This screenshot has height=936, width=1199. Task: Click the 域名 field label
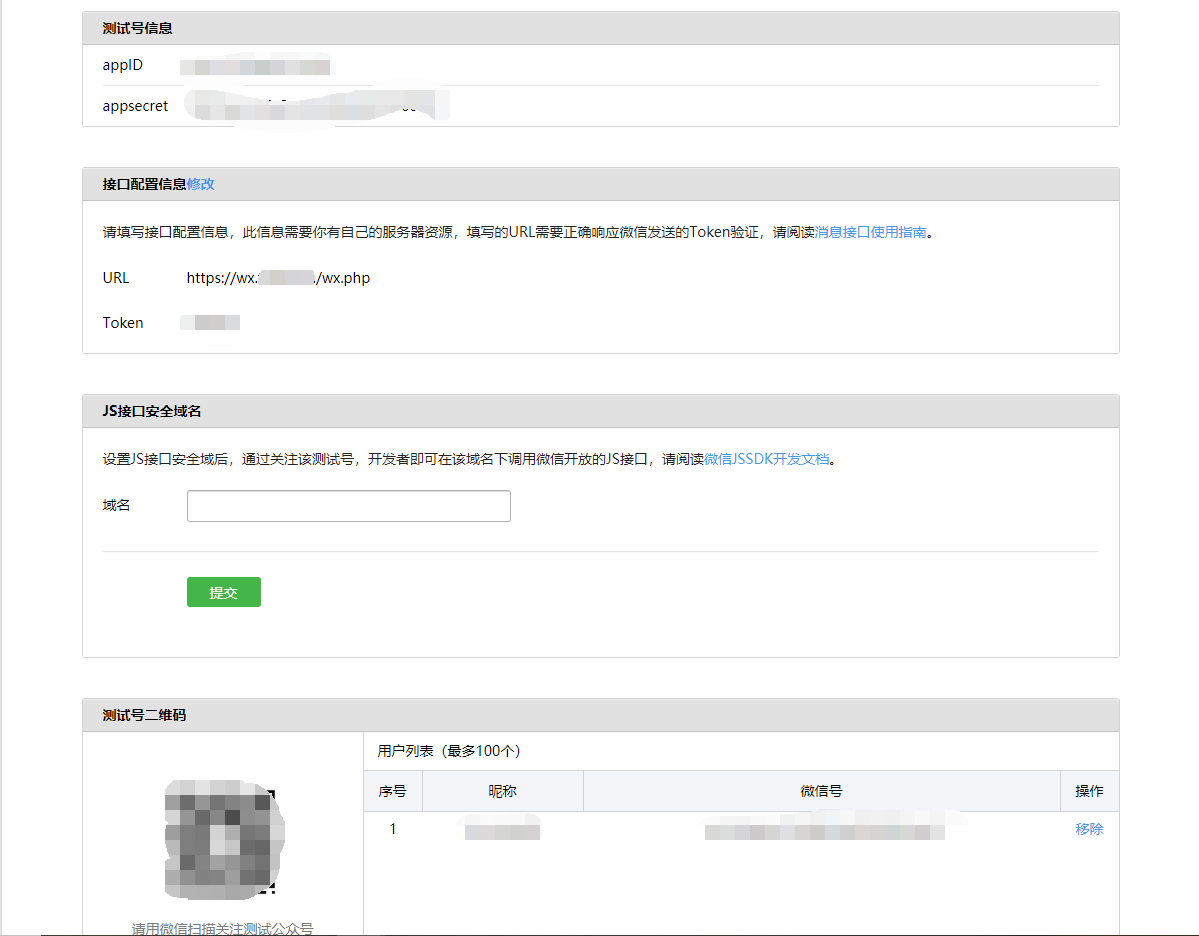tap(116, 505)
